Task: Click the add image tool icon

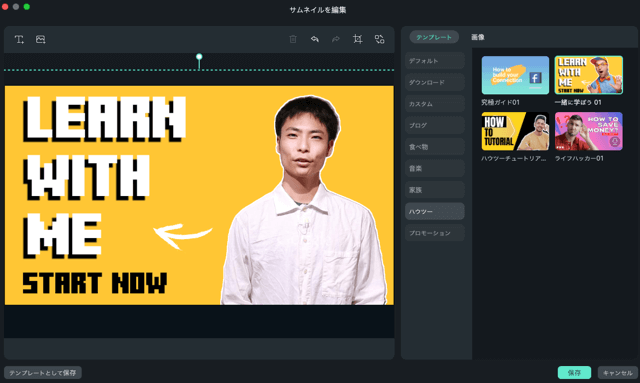Action: [40, 39]
